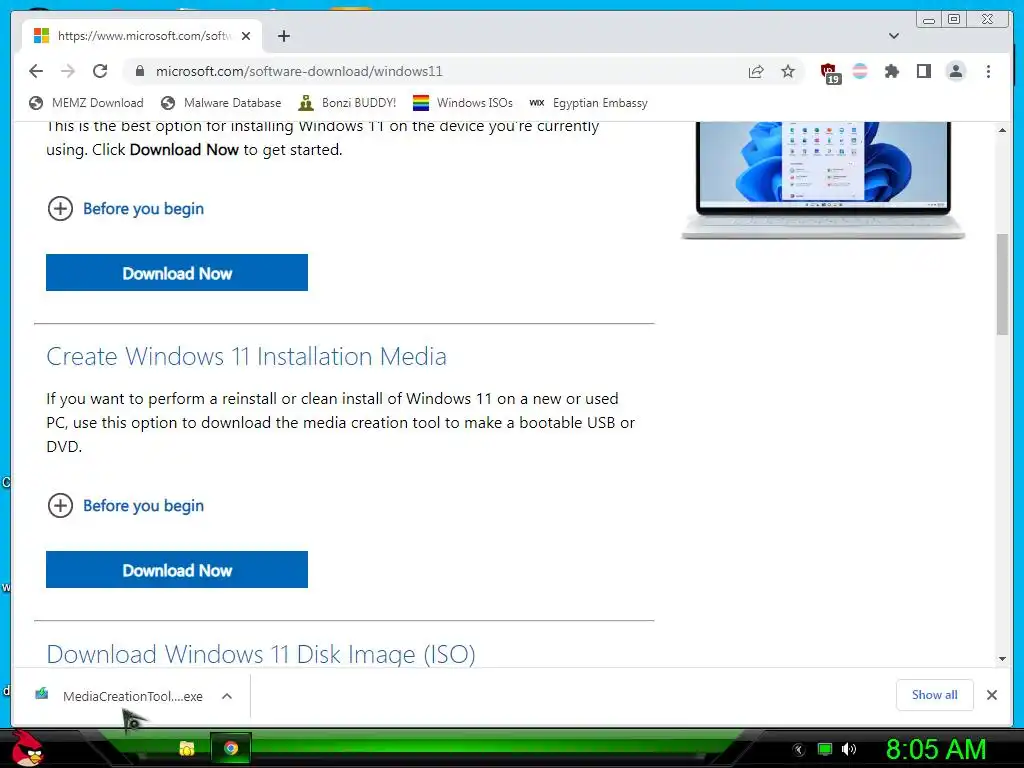Click Download Windows 11 Disk Image heading
This screenshot has width=1024, height=768.
[x=261, y=654]
